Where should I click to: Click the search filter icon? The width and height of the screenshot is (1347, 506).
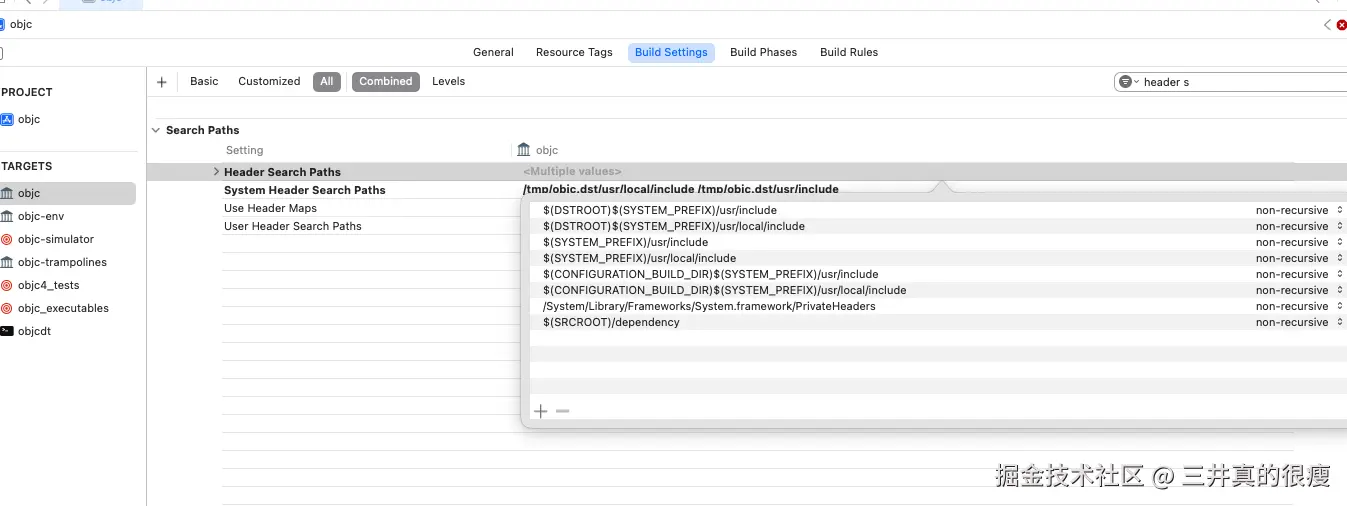[1127, 82]
